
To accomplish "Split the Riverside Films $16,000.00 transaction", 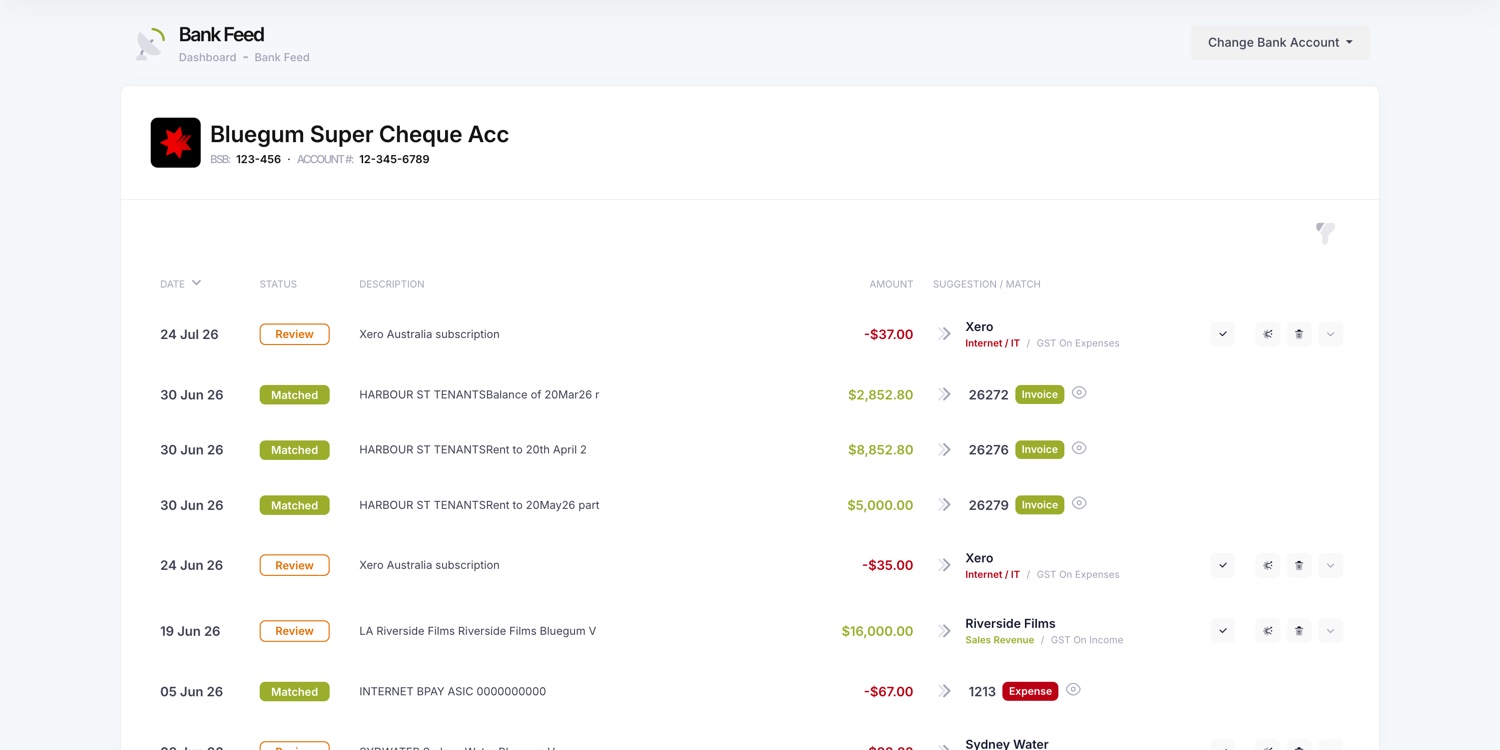I will click(x=1267, y=631).
